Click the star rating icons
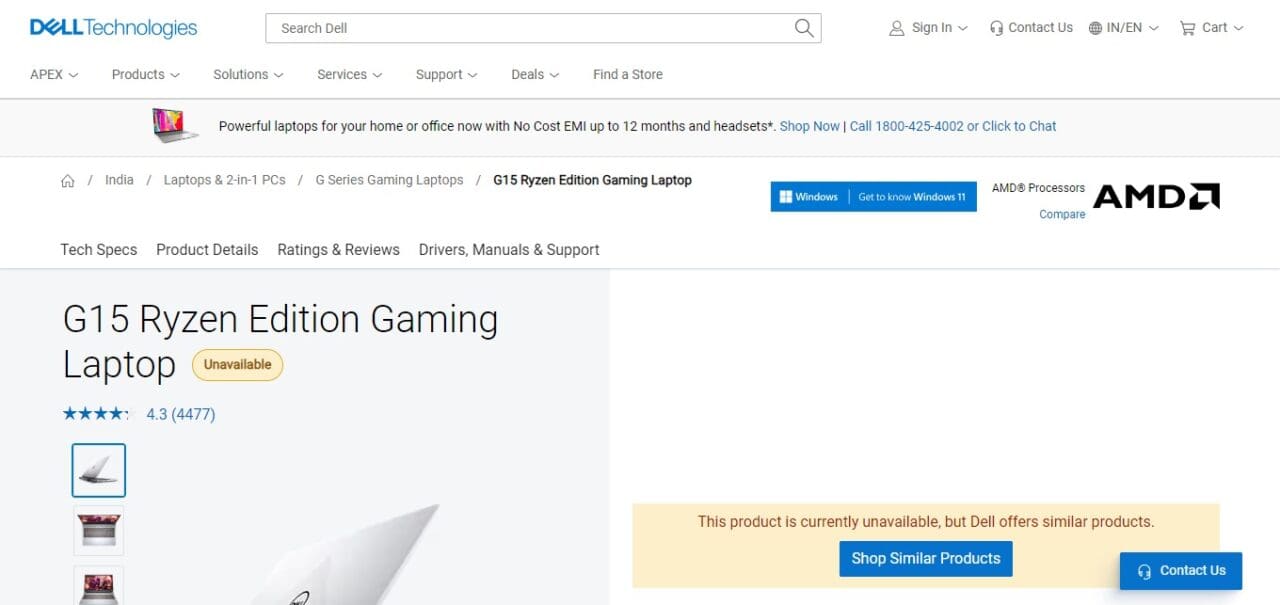The image size is (1280, 605). point(96,414)
